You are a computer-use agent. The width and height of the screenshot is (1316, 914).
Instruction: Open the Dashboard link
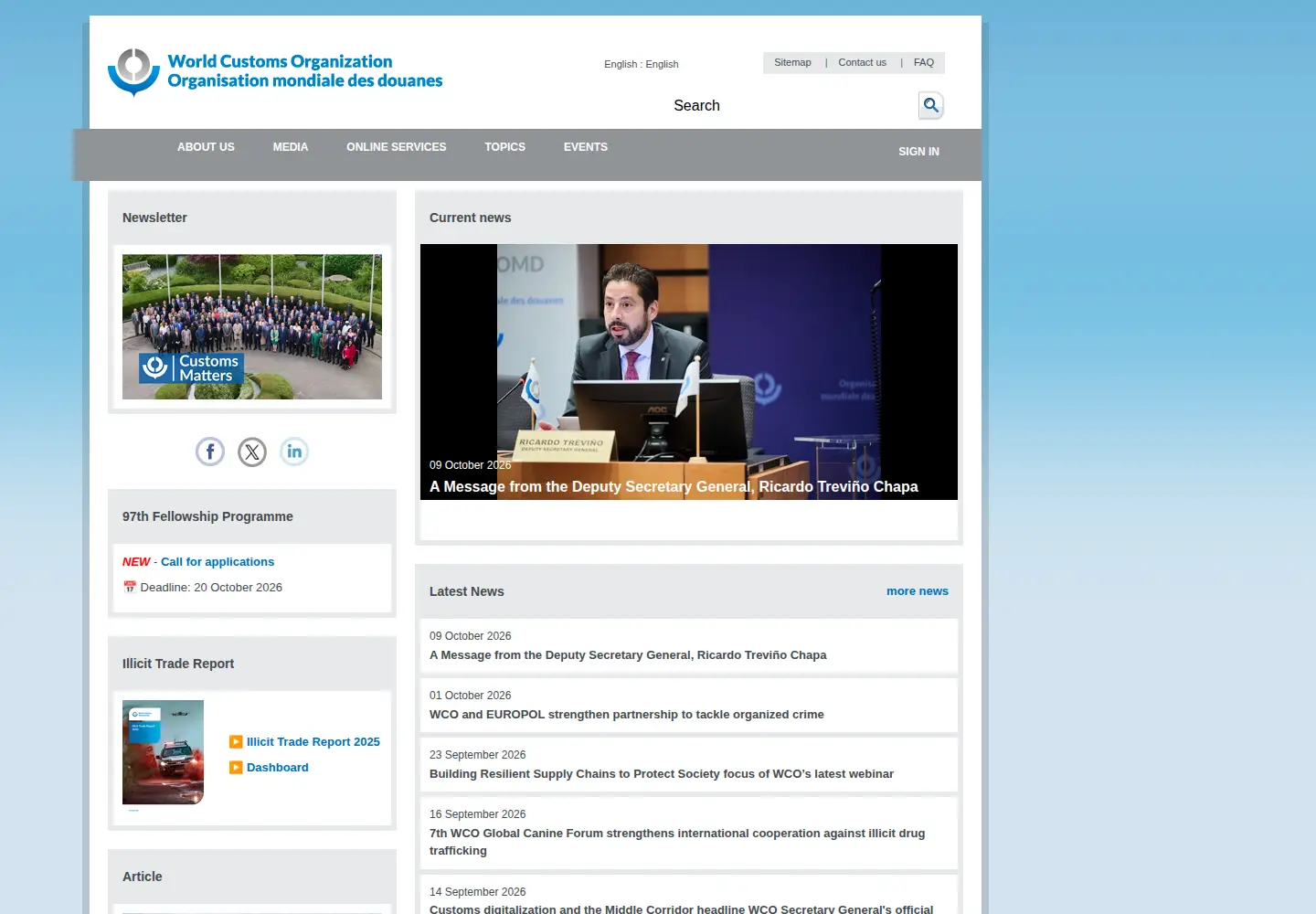(278, 768)
